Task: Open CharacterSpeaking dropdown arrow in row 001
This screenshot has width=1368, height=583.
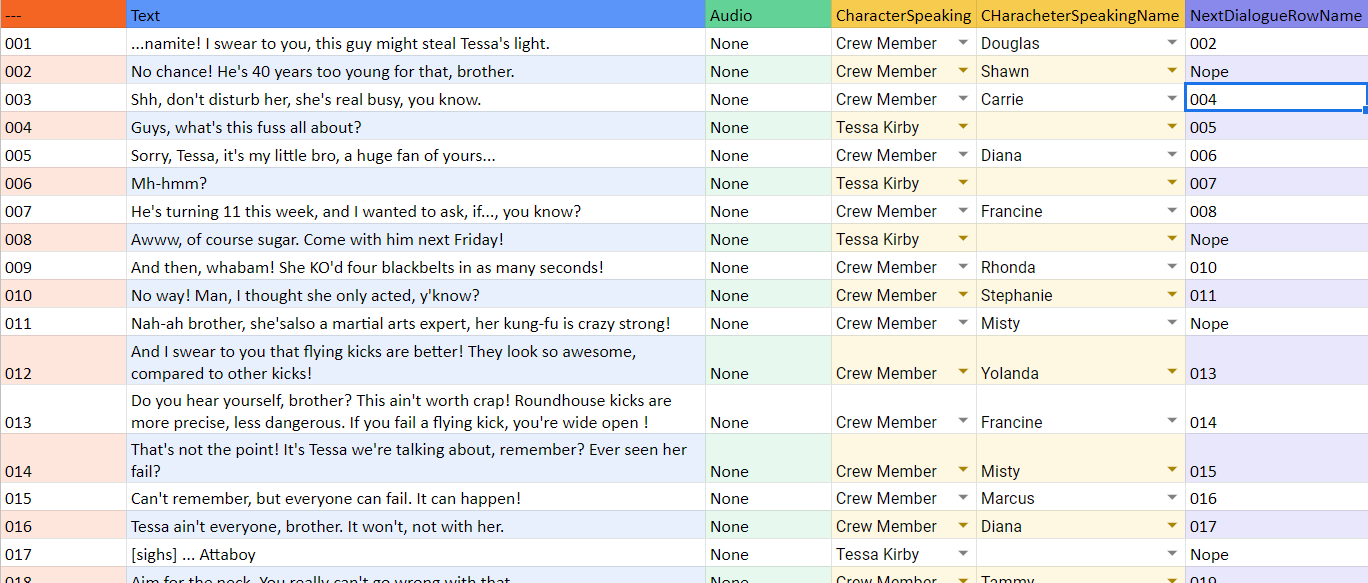Action: 962,43
